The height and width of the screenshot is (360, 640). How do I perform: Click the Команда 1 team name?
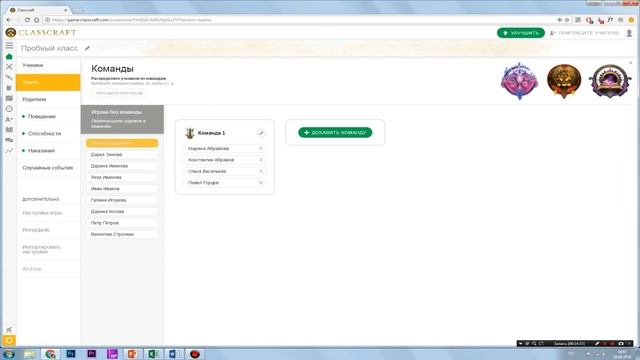pyautogui.click(x=211, y=133)
